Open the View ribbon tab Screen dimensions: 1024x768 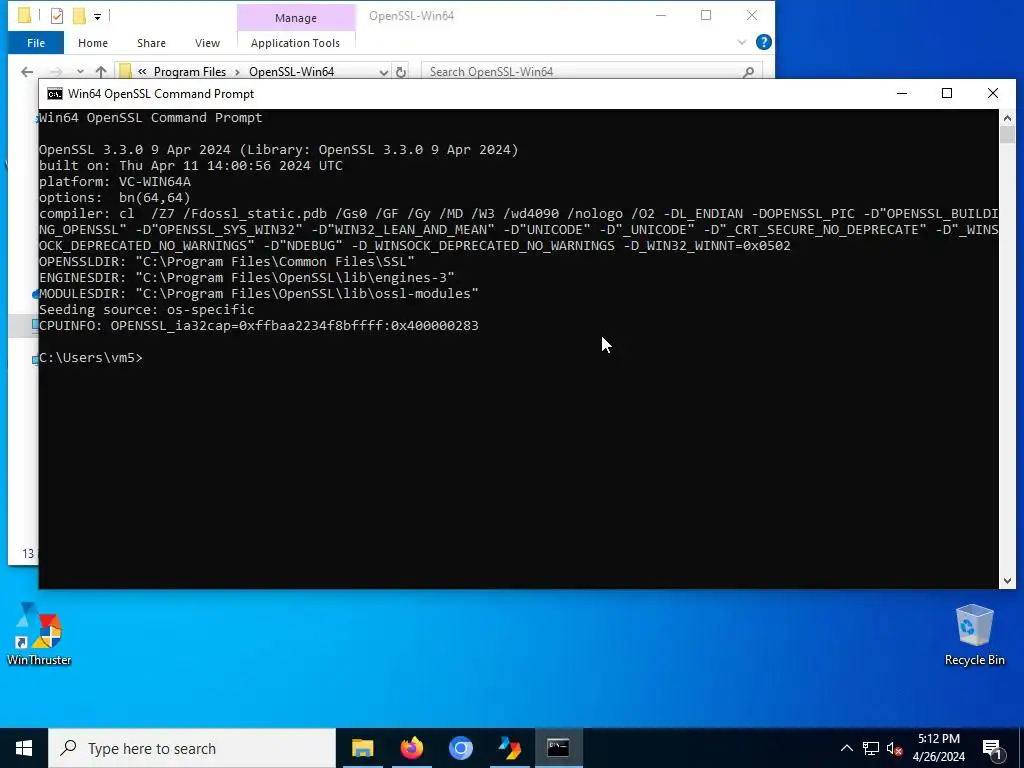pos(207,43)
